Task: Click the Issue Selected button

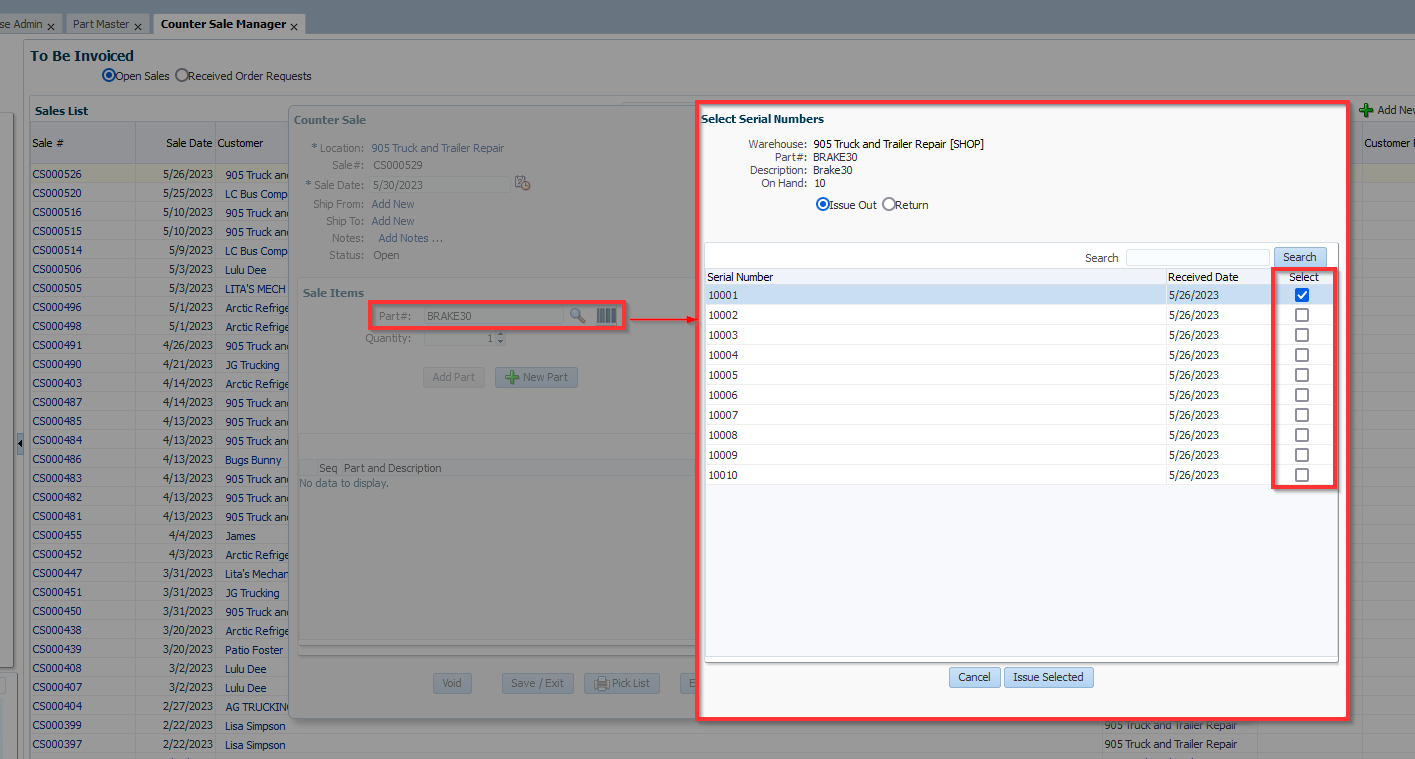Action: [x=1048, y=677]
